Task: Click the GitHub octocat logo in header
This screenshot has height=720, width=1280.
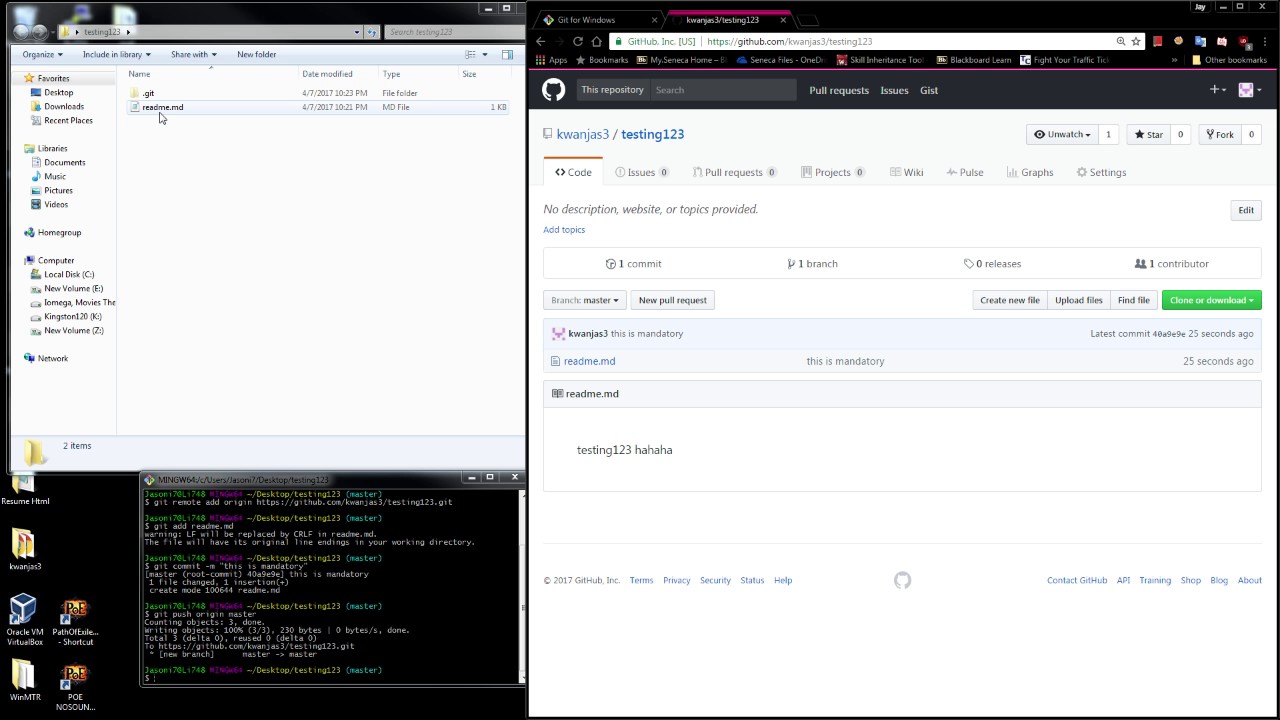Action: [x=553, y=90]
